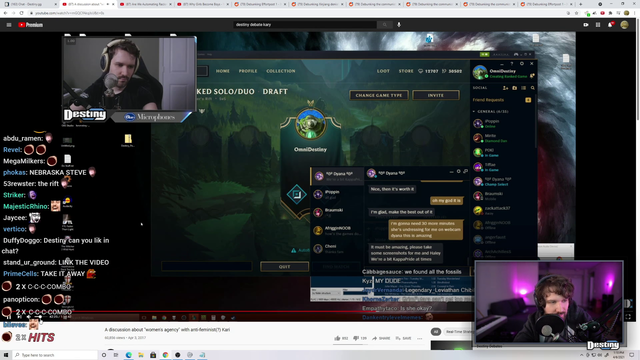The width and height of the screenshot is (640, 360).
Task: Open Cortana circle icon on the taskbar
Action: pyautogui.click(x=104, y=355)
